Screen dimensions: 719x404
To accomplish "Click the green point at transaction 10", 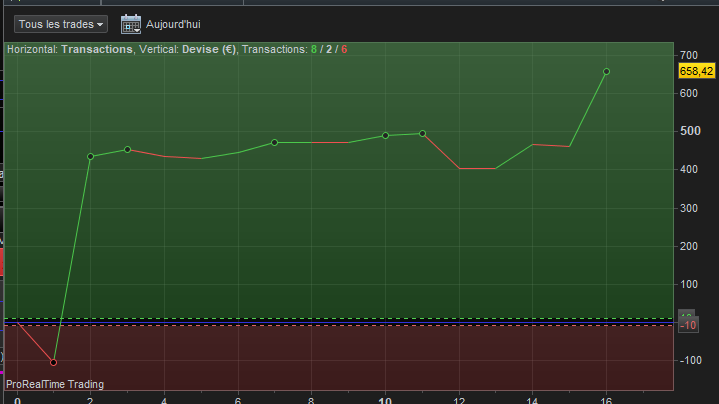I will coord(385,136).
